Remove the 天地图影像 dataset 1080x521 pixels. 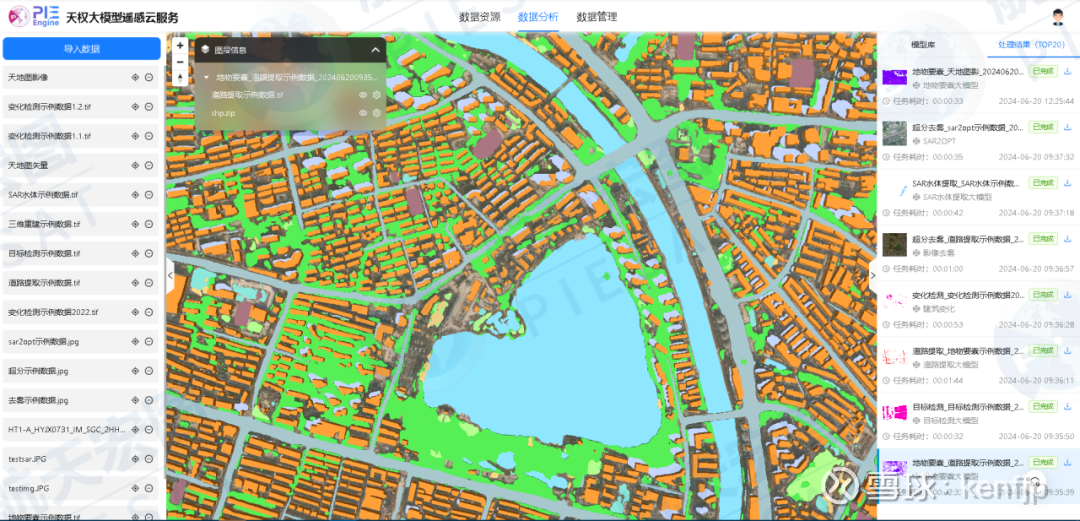tap(148, 77)
